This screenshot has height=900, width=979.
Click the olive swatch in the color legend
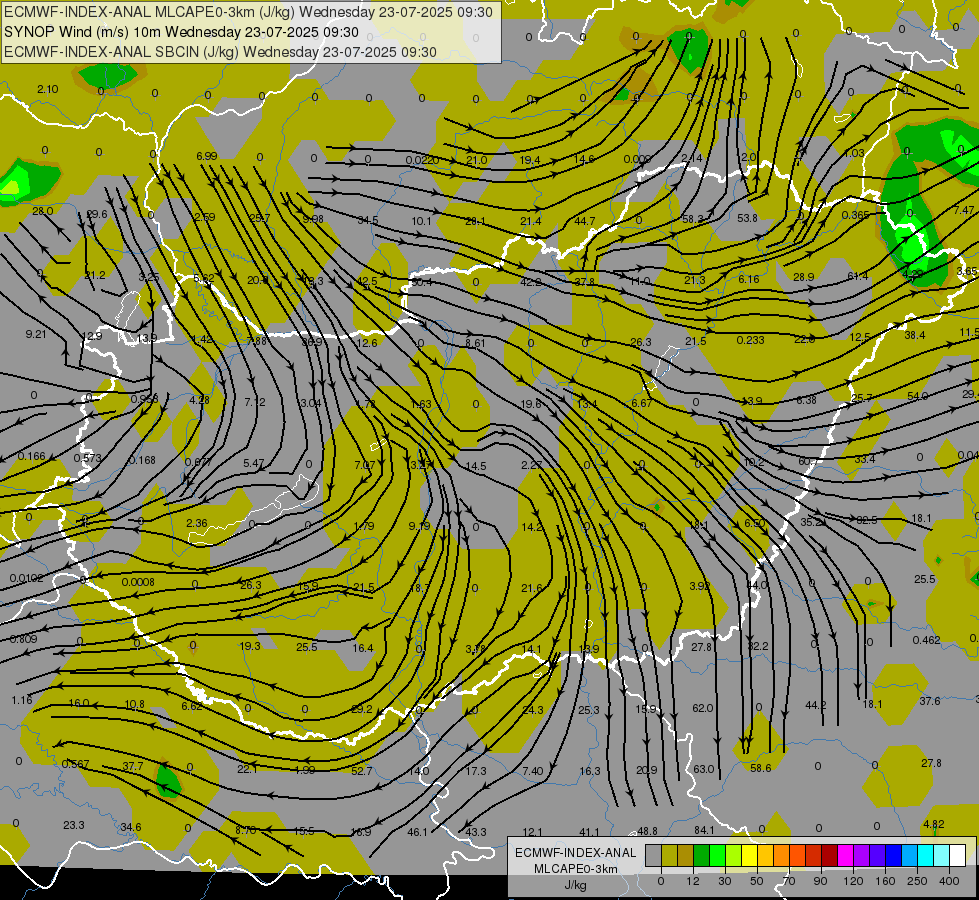tap(669, 856)
